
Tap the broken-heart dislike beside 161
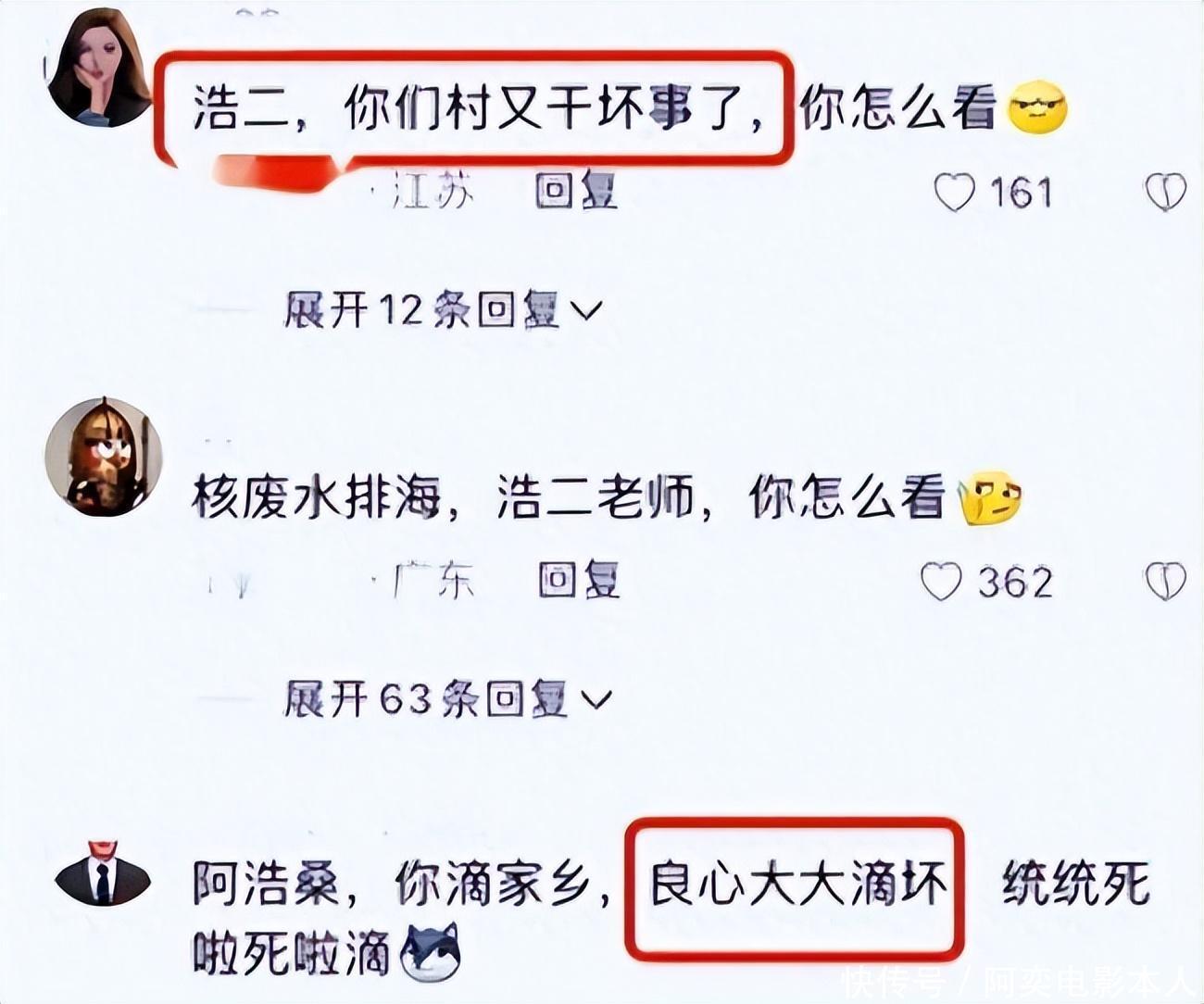tap(1165, 193)
